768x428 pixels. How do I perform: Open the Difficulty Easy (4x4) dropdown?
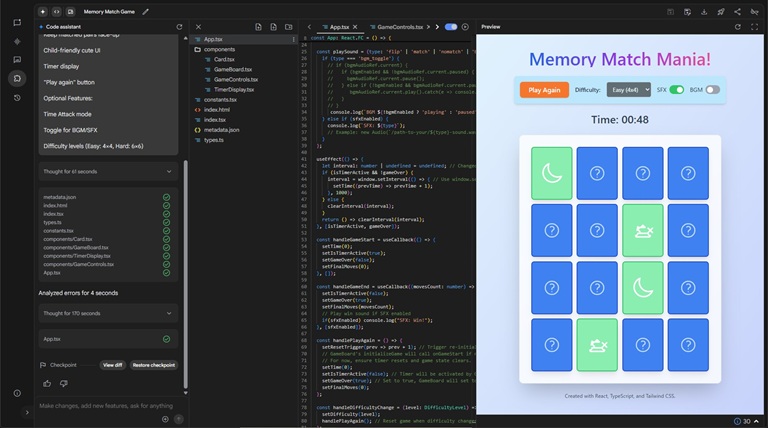point(628,90)
